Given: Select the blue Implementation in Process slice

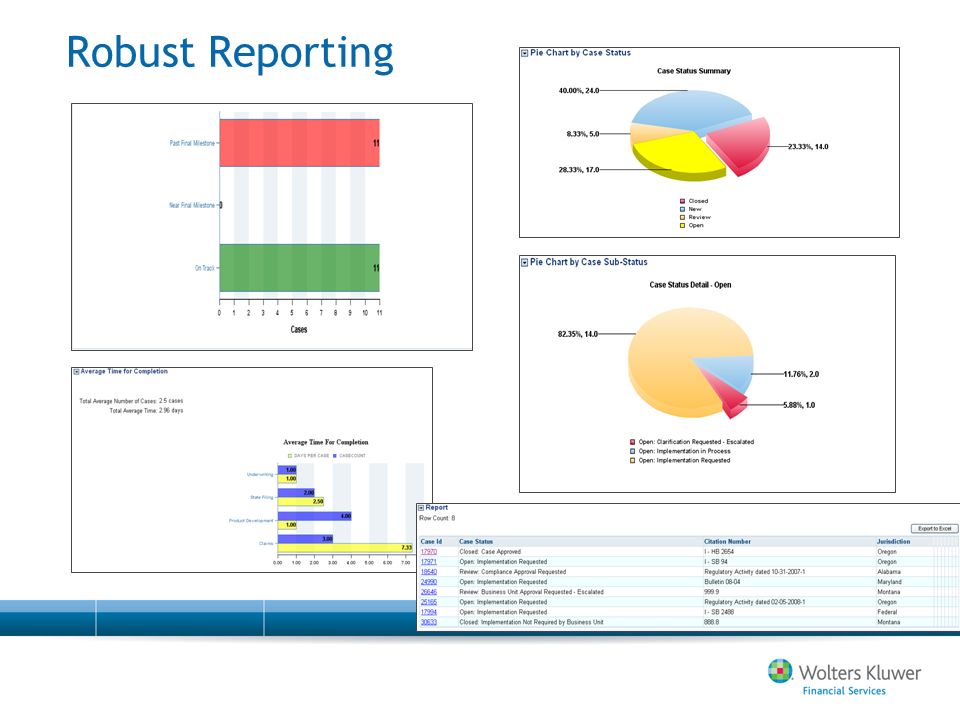Looking at the screenshot, I should 732,372.
